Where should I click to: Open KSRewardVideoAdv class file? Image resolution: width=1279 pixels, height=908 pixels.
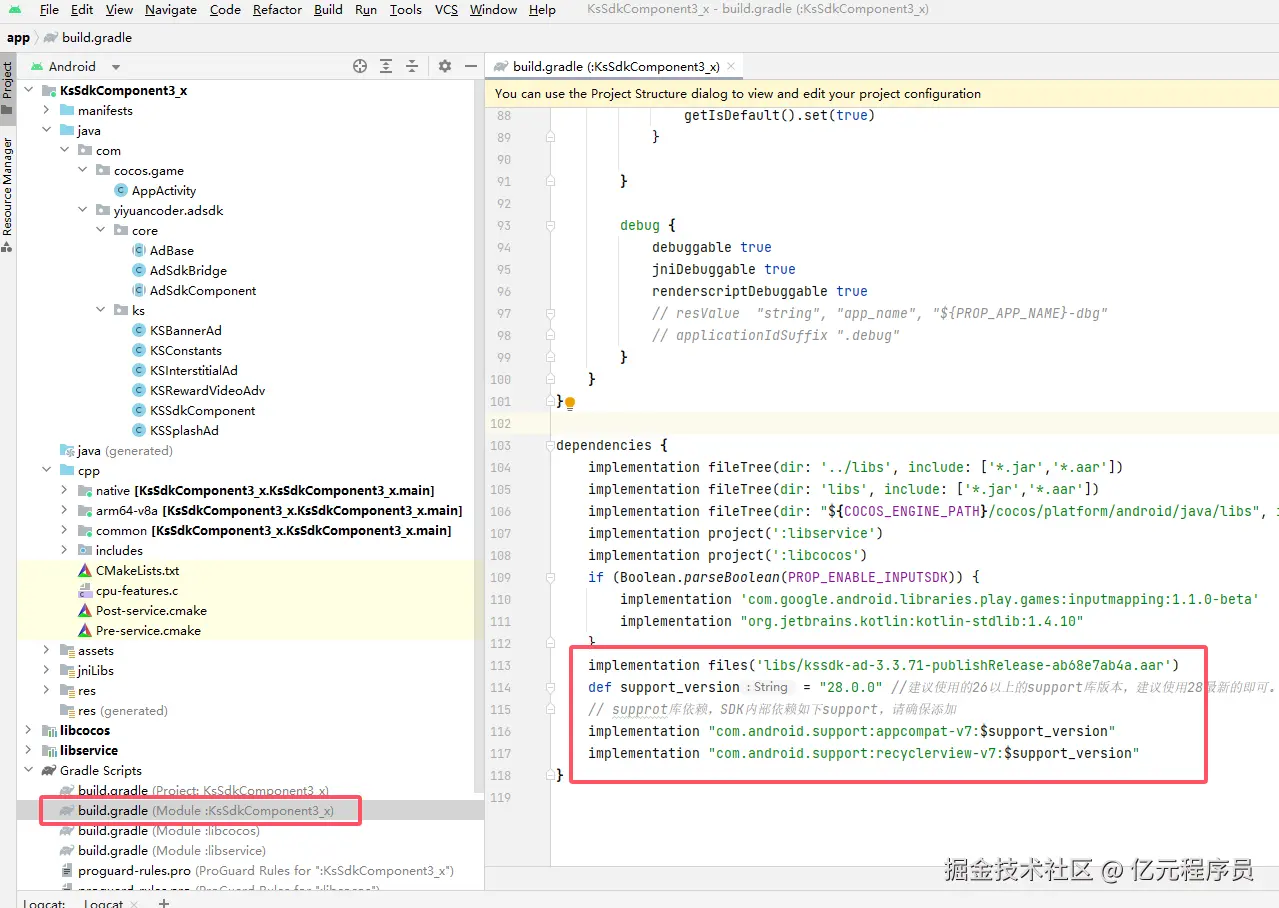tap(207, 390)
